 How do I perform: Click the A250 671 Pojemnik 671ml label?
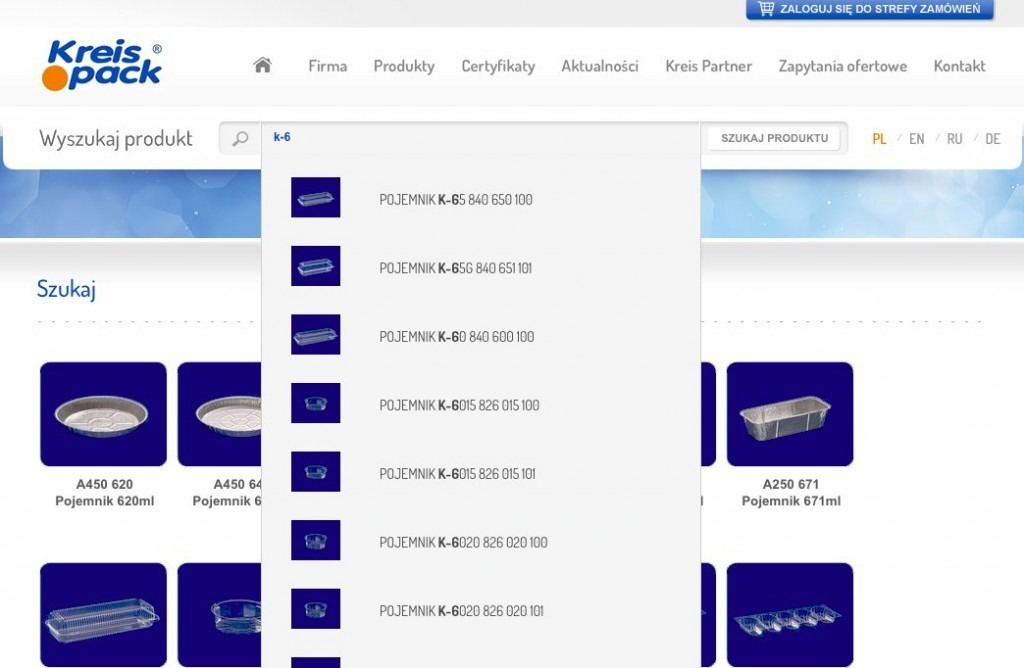tap(791, 493)
